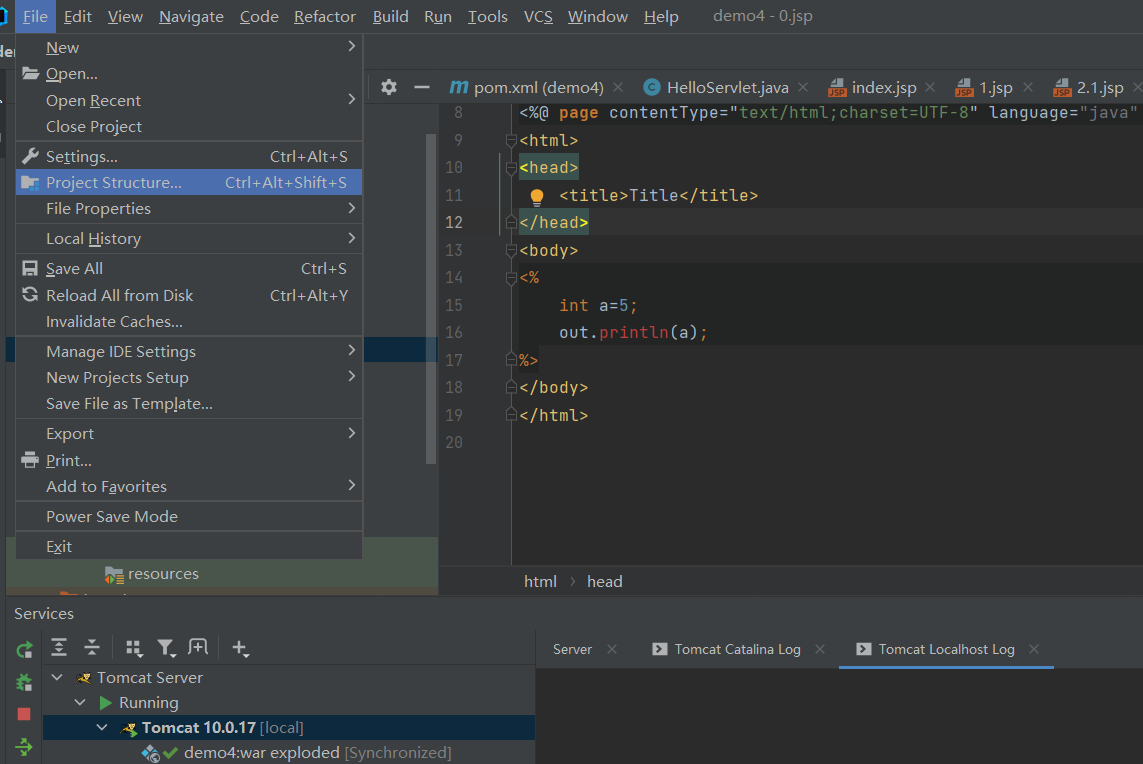This screenshot has width=1143, height=764.
Task: Open the editor settings gear icon
Action: (388, 87)
